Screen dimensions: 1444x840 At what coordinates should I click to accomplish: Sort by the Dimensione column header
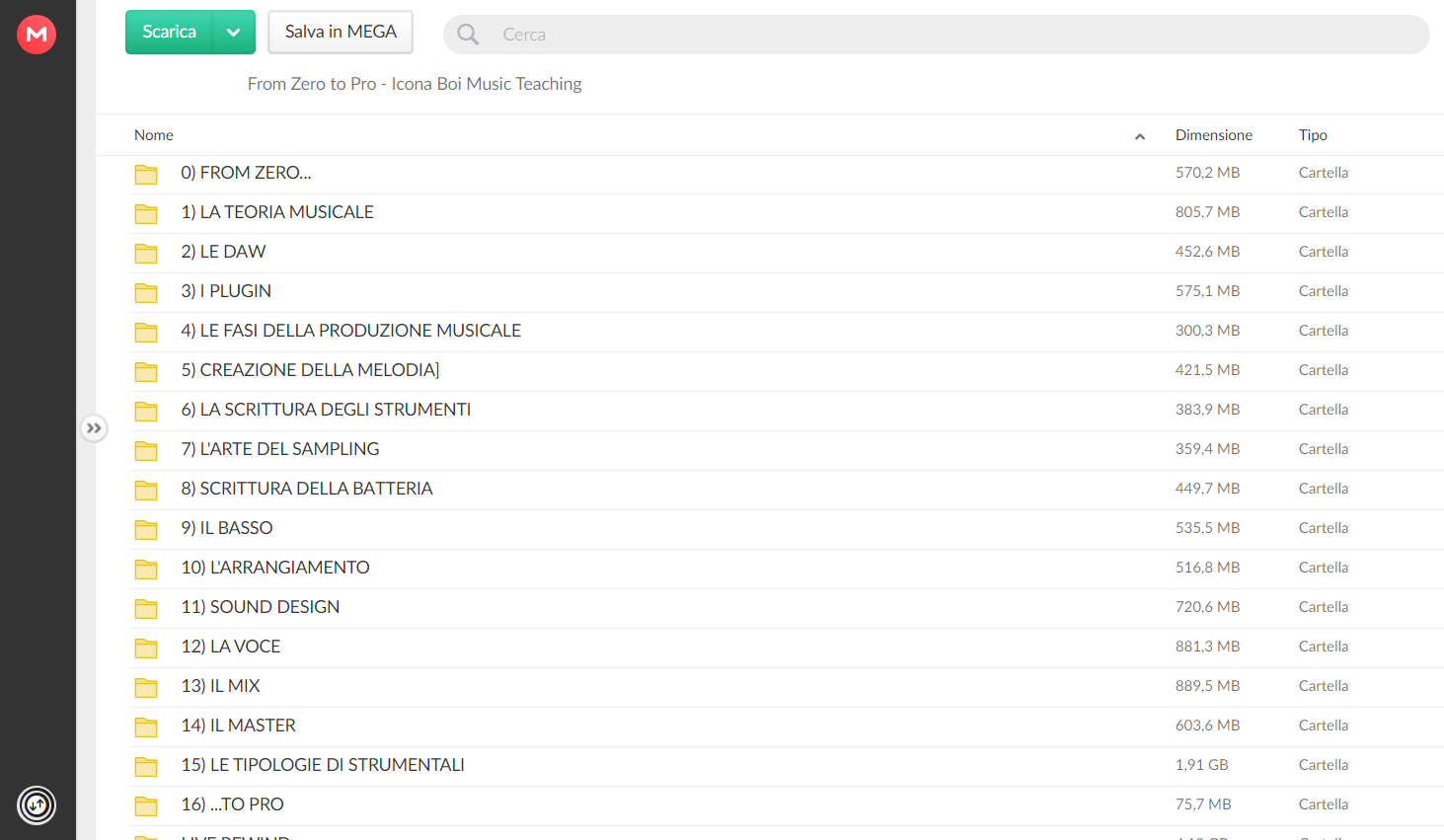[1213, 135]
